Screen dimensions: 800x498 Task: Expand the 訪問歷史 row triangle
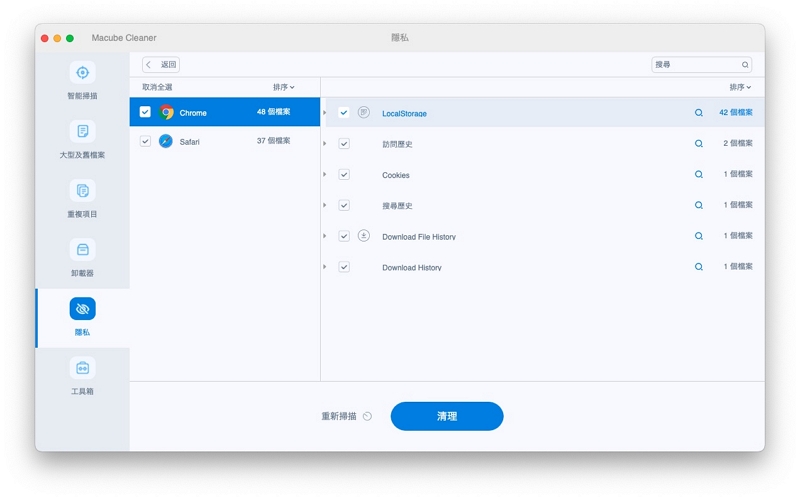pyautogui.click(x=324, y=143)
